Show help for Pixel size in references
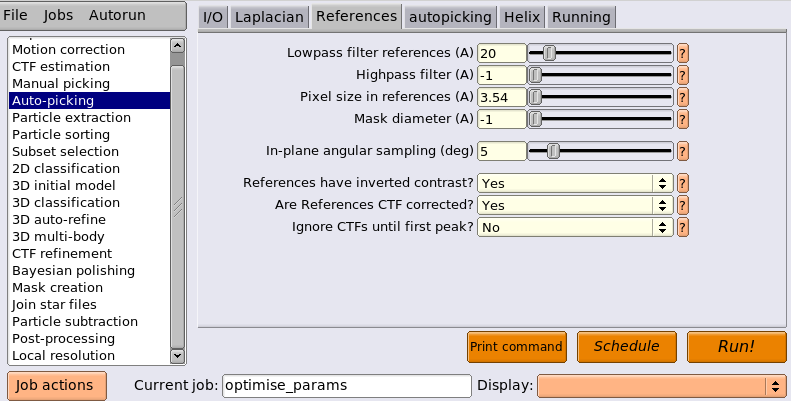Viewport: 791px width, 401px height. [x=683, y=97]
